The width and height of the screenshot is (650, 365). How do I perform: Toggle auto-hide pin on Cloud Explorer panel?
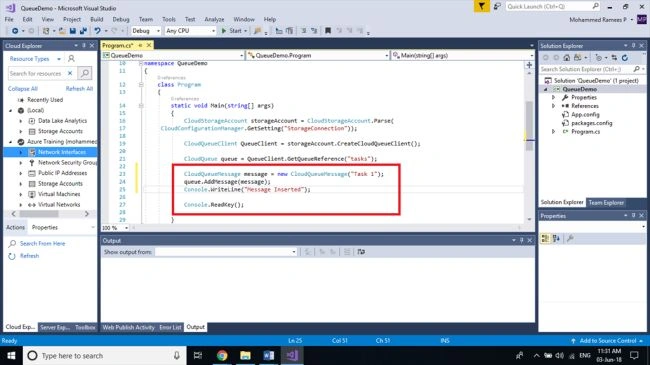point(84,45)
